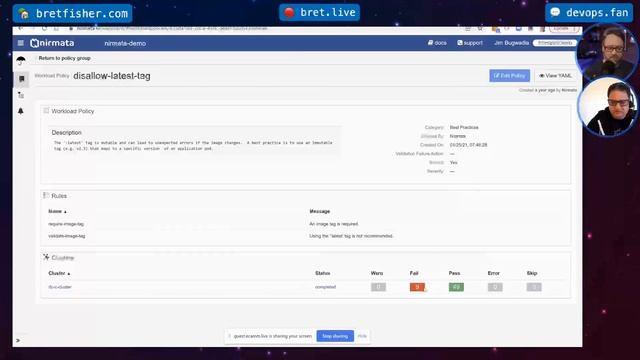The width and height of the screenshot is (640, 360).
Task: Click the completed status cell
Action: tap(325, 287)
